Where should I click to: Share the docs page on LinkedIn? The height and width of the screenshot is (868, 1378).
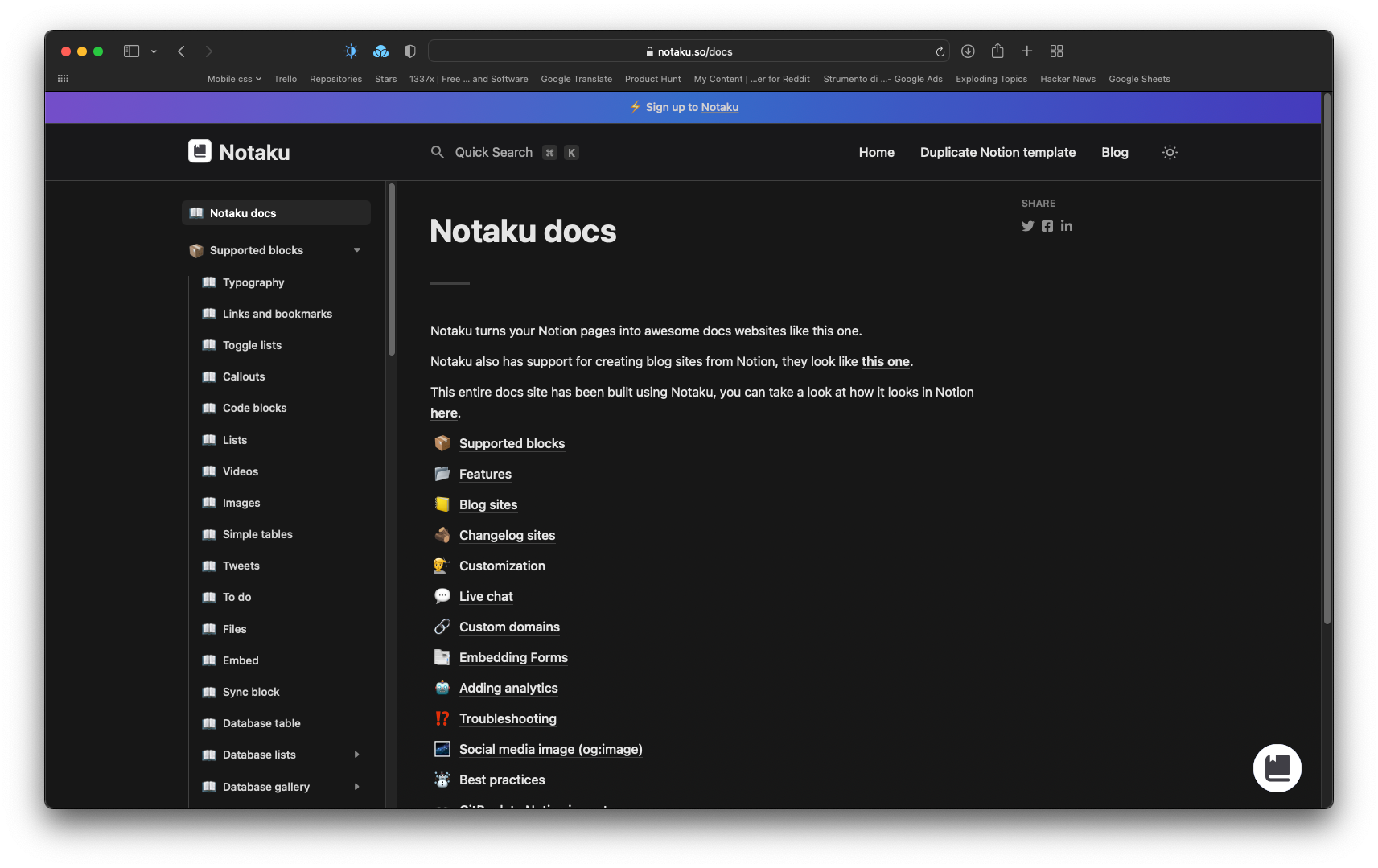coord(1066,226)
